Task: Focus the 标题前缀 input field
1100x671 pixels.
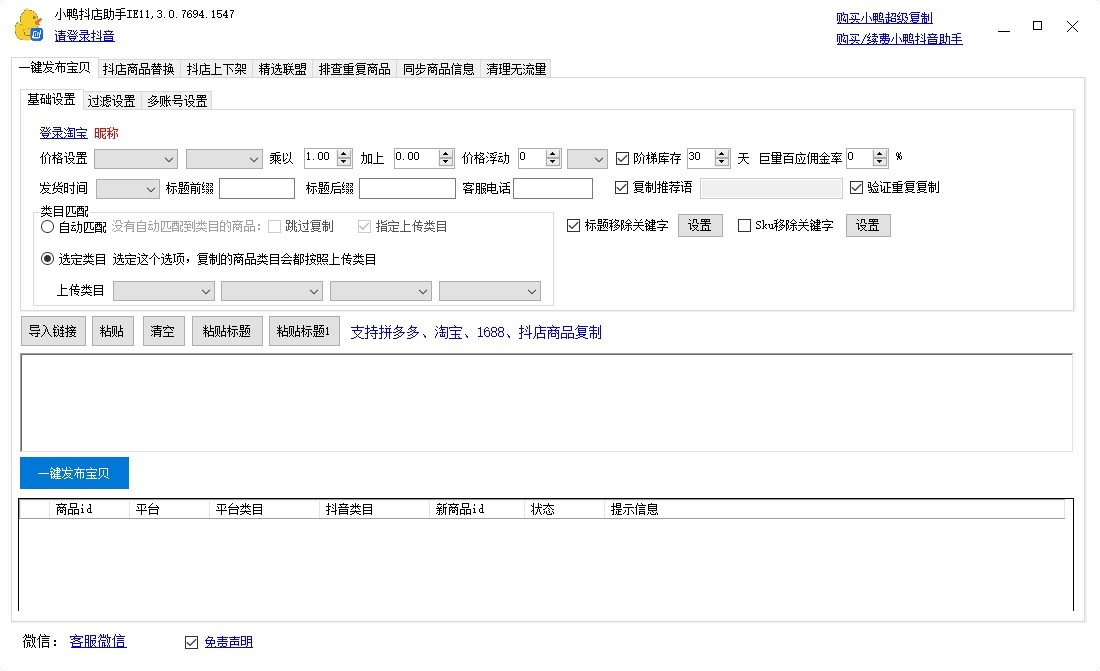Action: click(x=257, y=189)
